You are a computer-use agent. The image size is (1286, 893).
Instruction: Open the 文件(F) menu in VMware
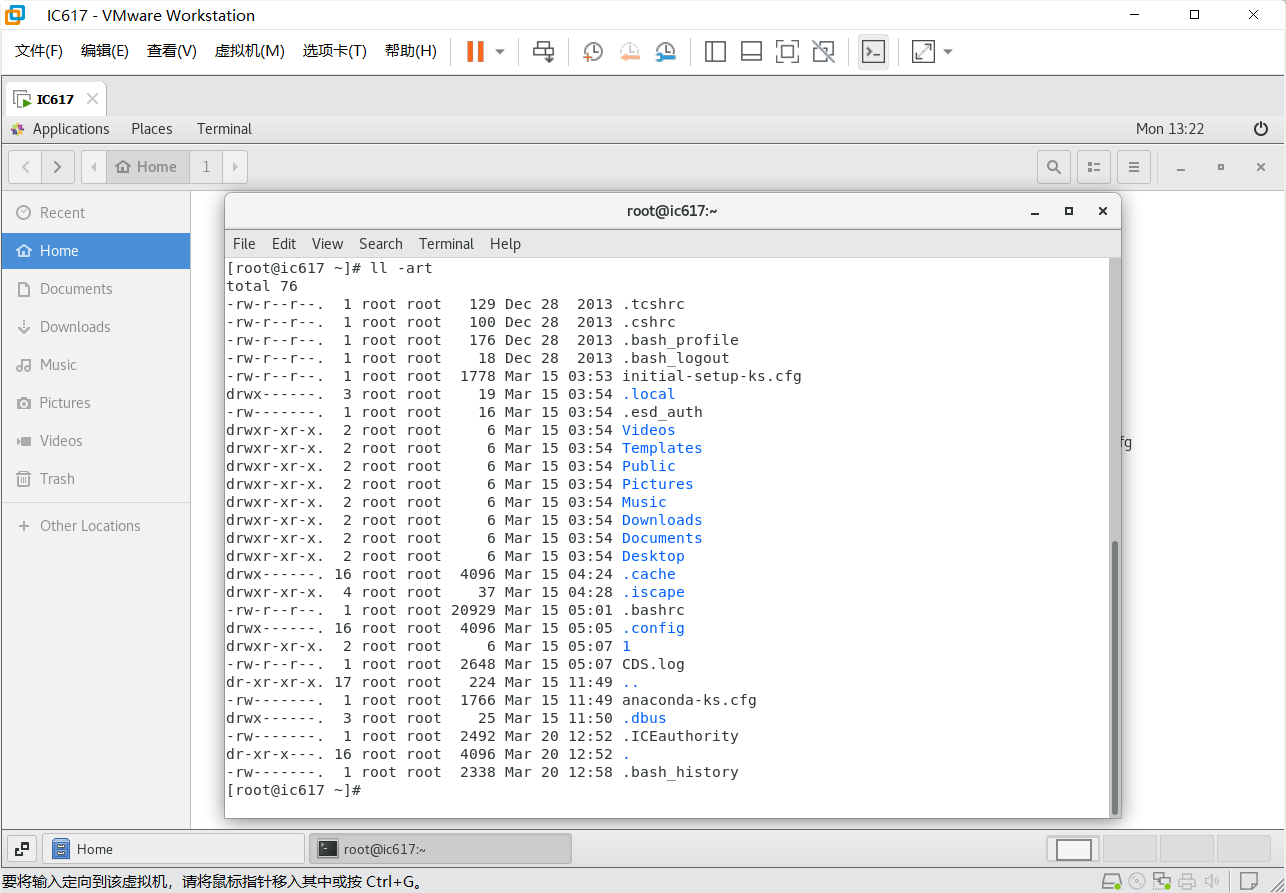pos(39,51)
